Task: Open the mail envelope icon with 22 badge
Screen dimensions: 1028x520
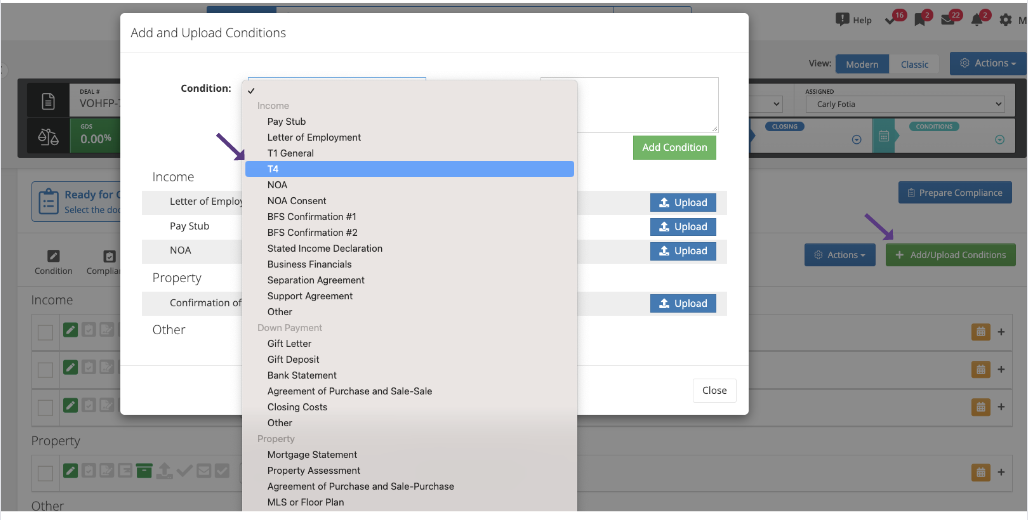Action: tap(948, 19)
